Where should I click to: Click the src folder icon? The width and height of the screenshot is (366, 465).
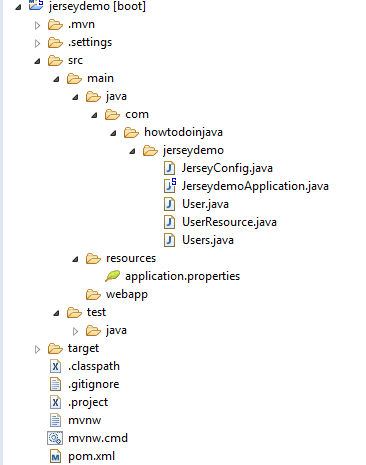(x=55, y=61)
